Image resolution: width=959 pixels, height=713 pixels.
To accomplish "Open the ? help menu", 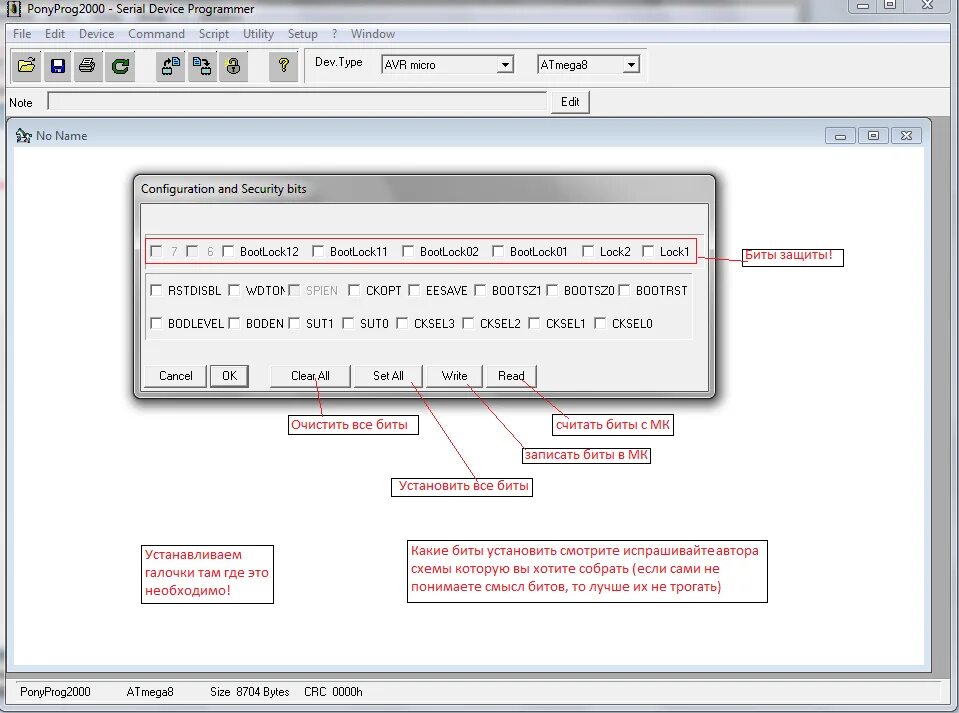I will 335,34.
